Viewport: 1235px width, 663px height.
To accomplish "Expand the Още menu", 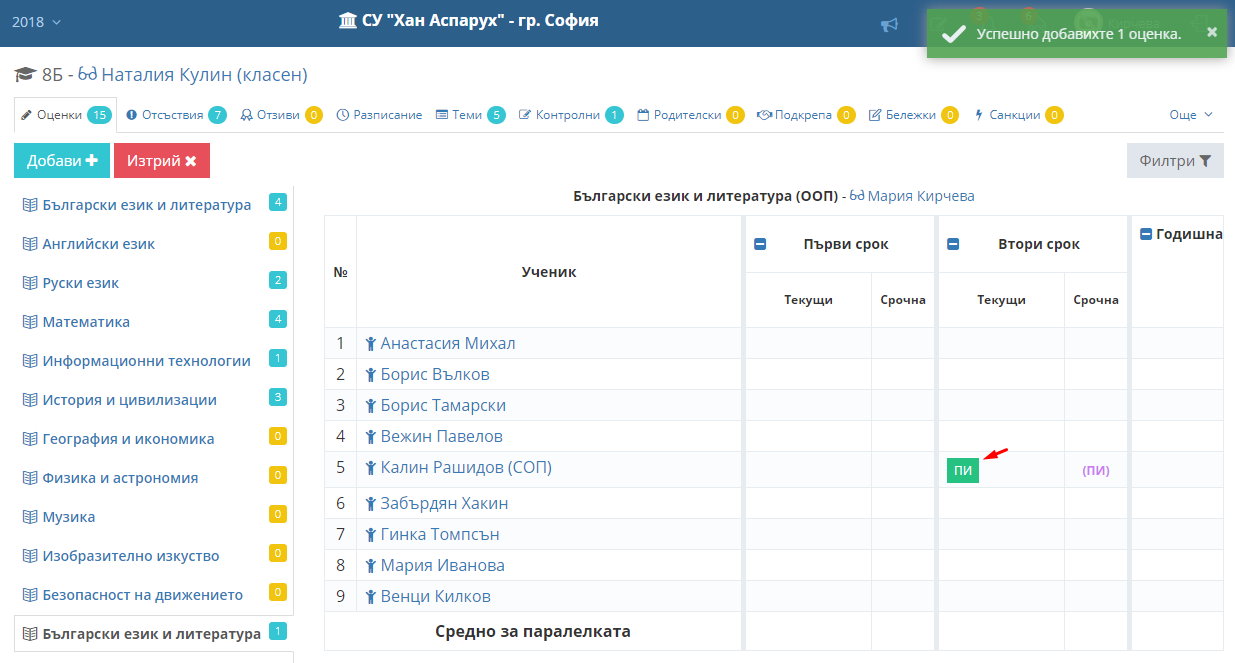I will click(1190, 115).
